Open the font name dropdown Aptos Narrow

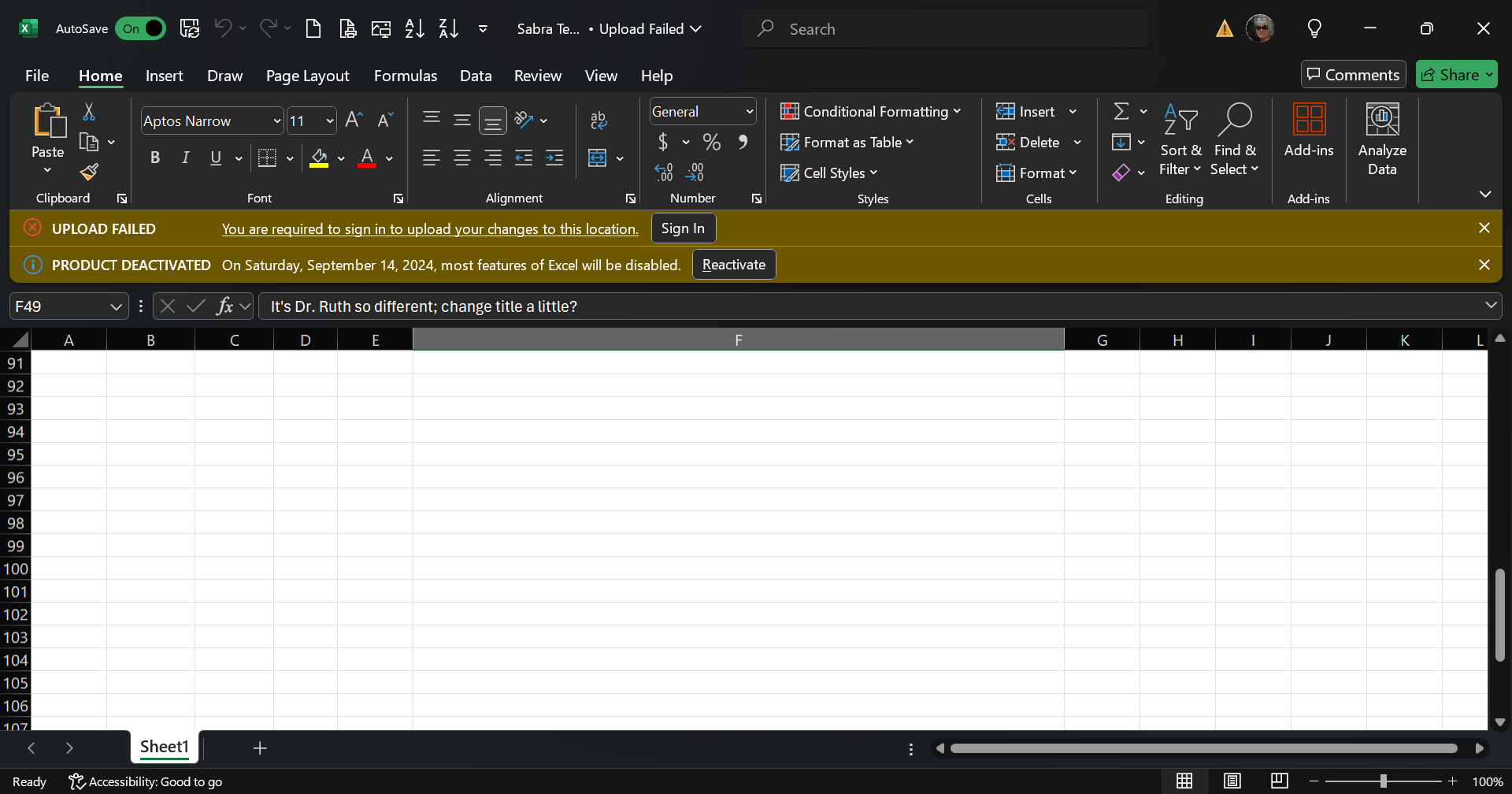277,121
